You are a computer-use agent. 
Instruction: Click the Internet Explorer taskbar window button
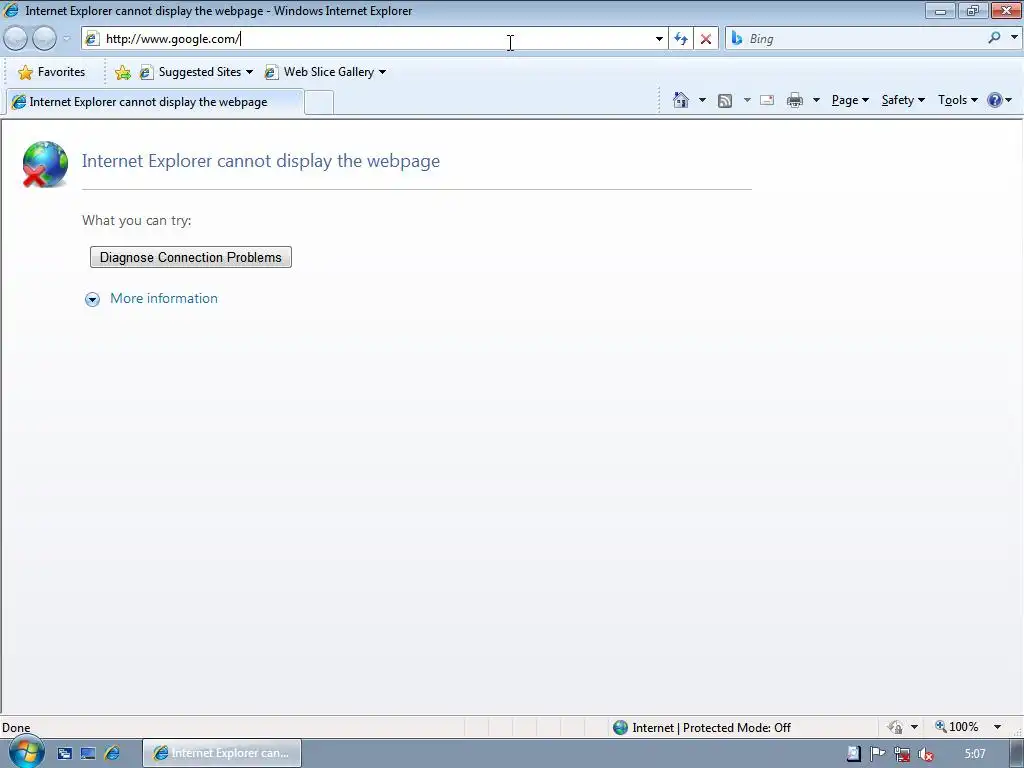tap(221, 753)
